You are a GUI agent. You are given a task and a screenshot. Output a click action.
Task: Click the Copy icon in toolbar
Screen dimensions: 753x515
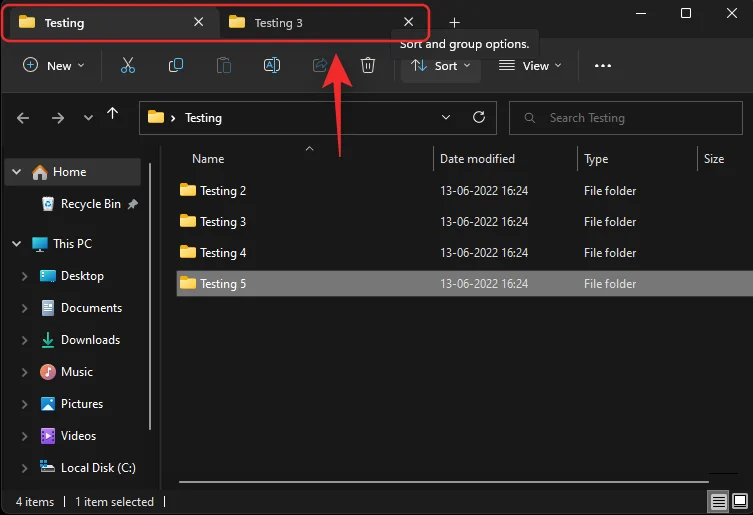176,65
